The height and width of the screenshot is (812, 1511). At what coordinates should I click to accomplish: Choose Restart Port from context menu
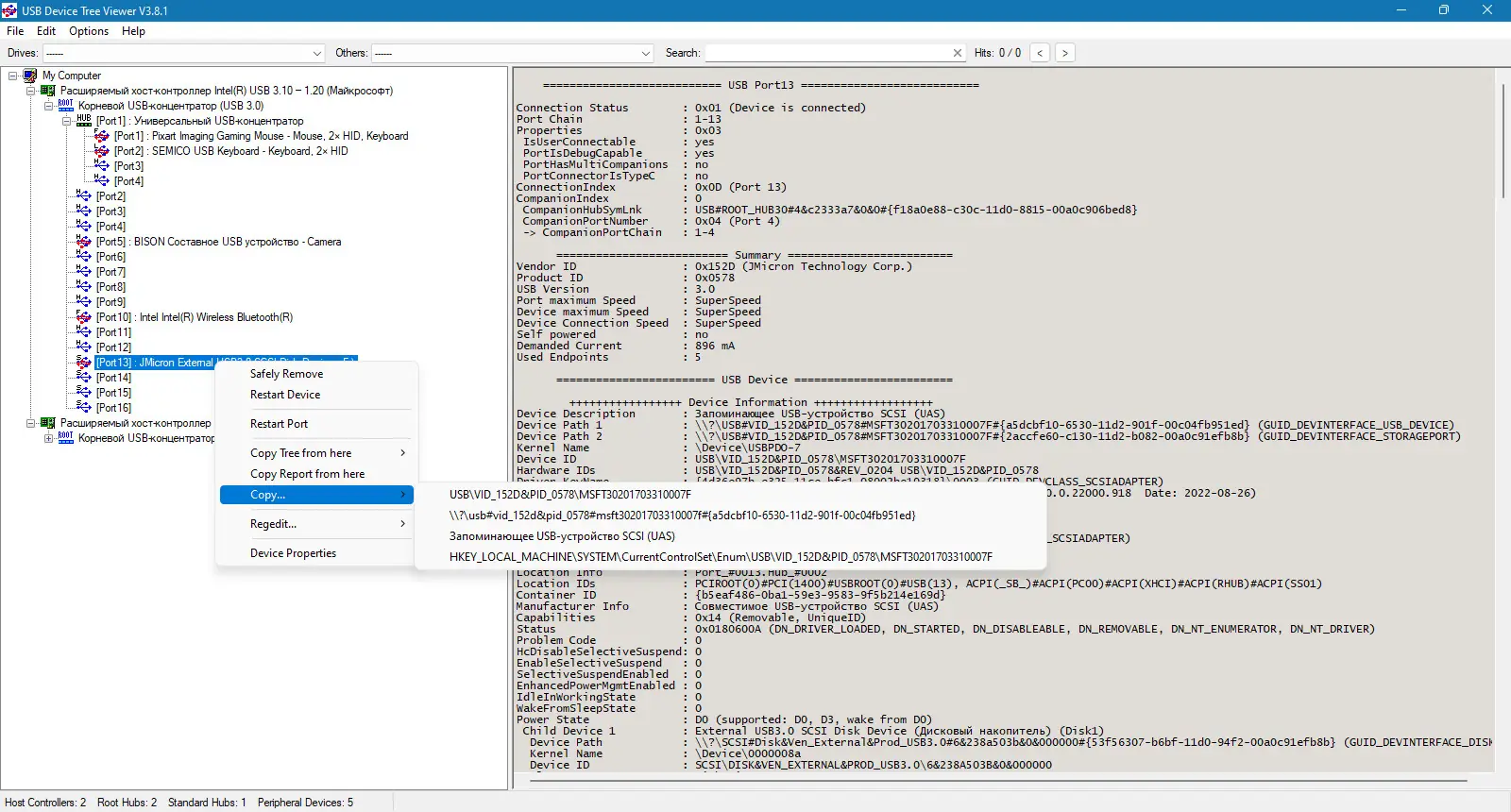pos(317,424)
